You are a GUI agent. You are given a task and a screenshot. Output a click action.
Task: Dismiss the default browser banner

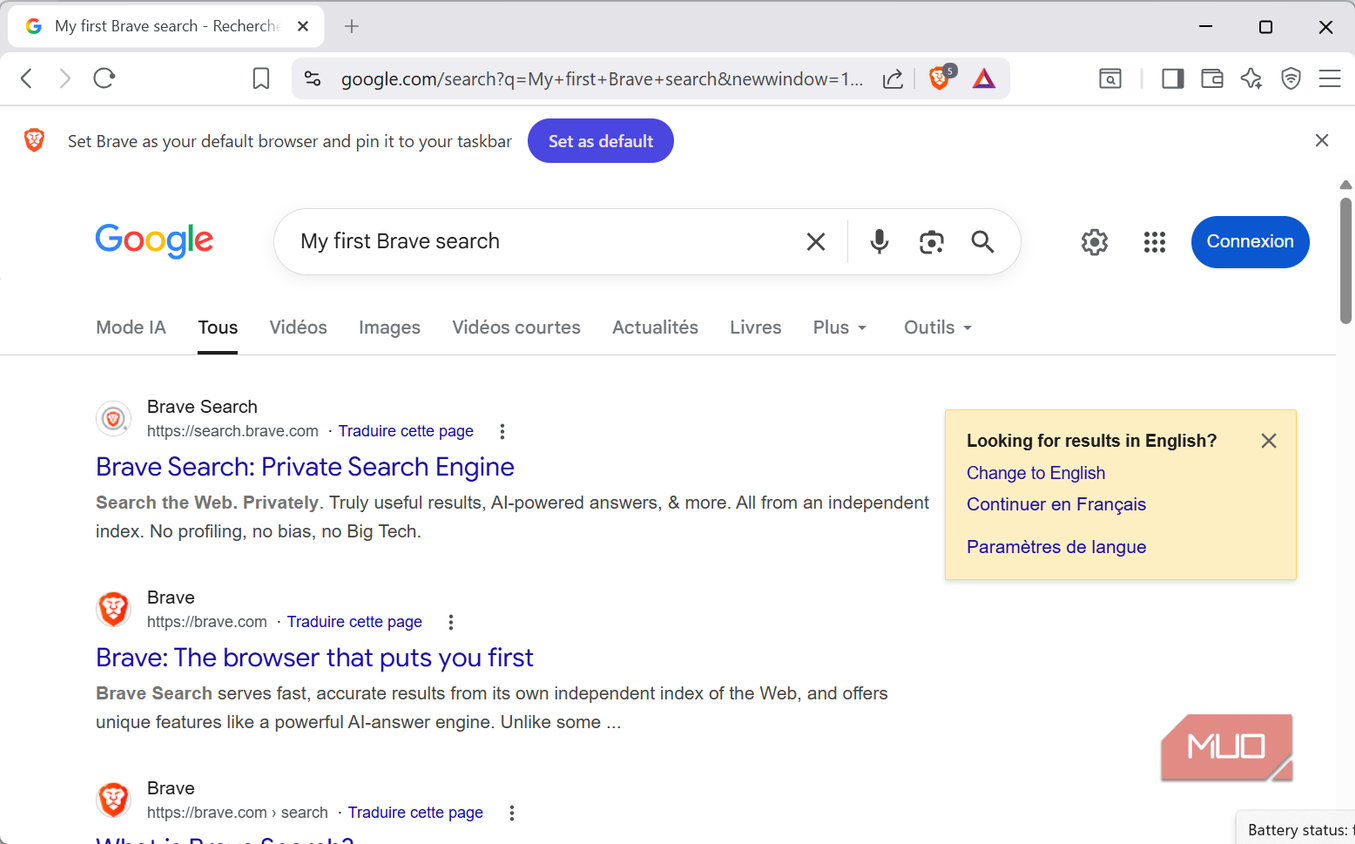(x=1322, y=141)
